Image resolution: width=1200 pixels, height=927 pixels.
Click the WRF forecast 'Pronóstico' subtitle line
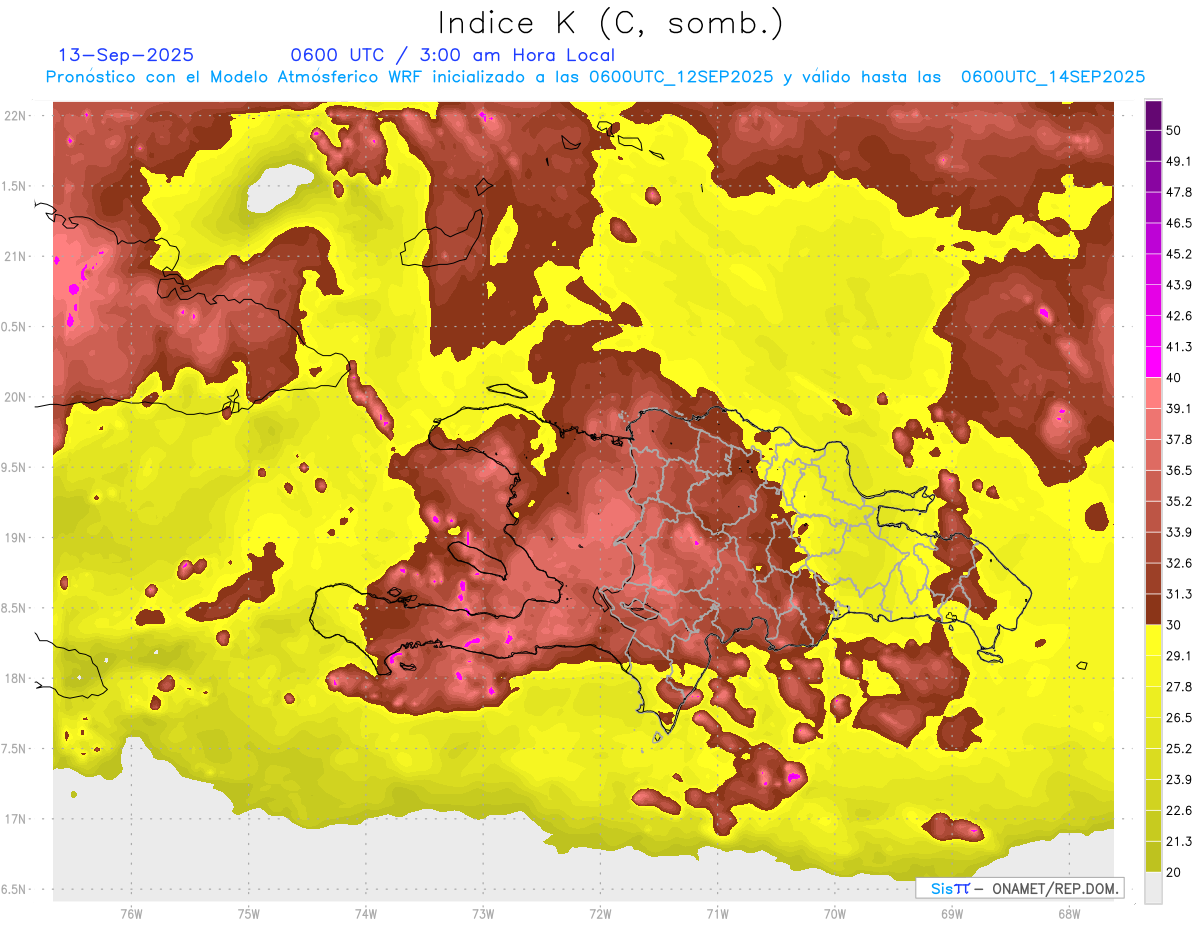click(595, 77)
